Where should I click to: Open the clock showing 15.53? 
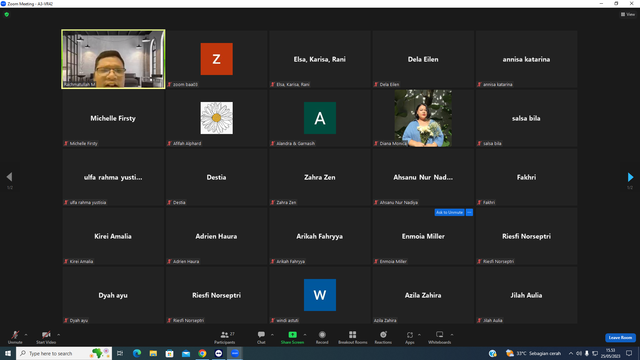[610, 353]
